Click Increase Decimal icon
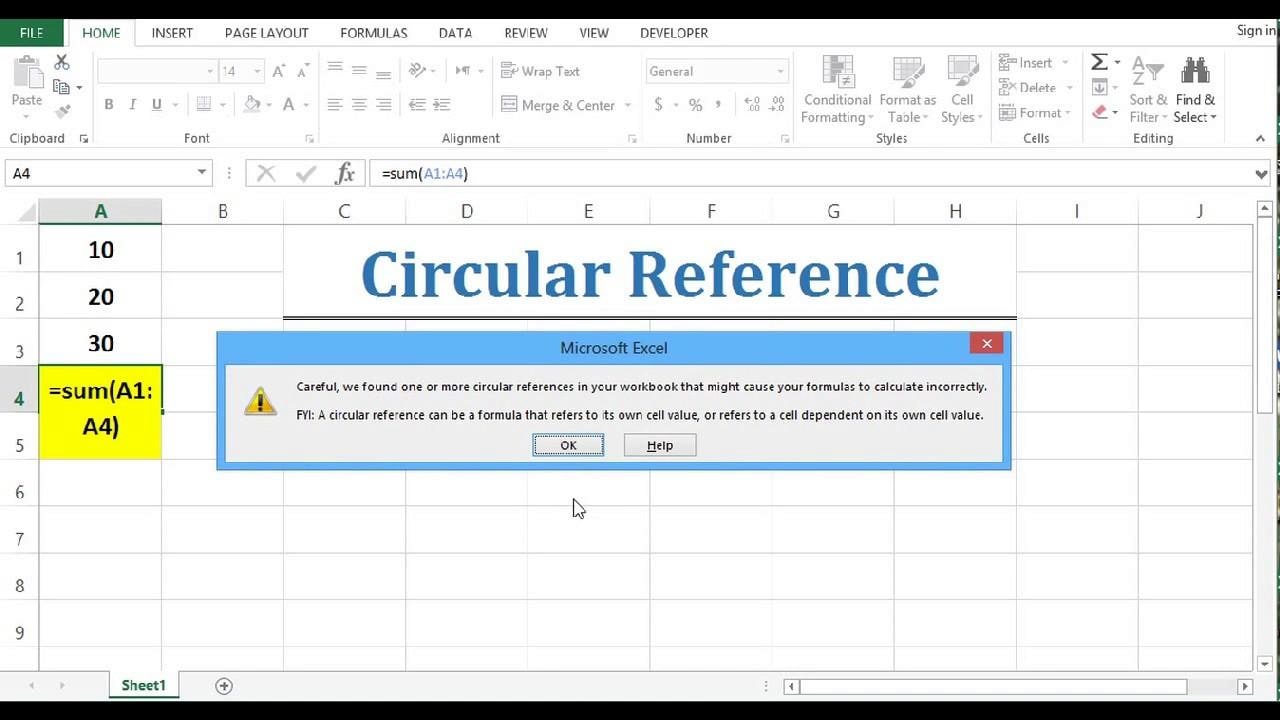Image resolution: width=1280 pixels, height=720 pixels. 752,104
